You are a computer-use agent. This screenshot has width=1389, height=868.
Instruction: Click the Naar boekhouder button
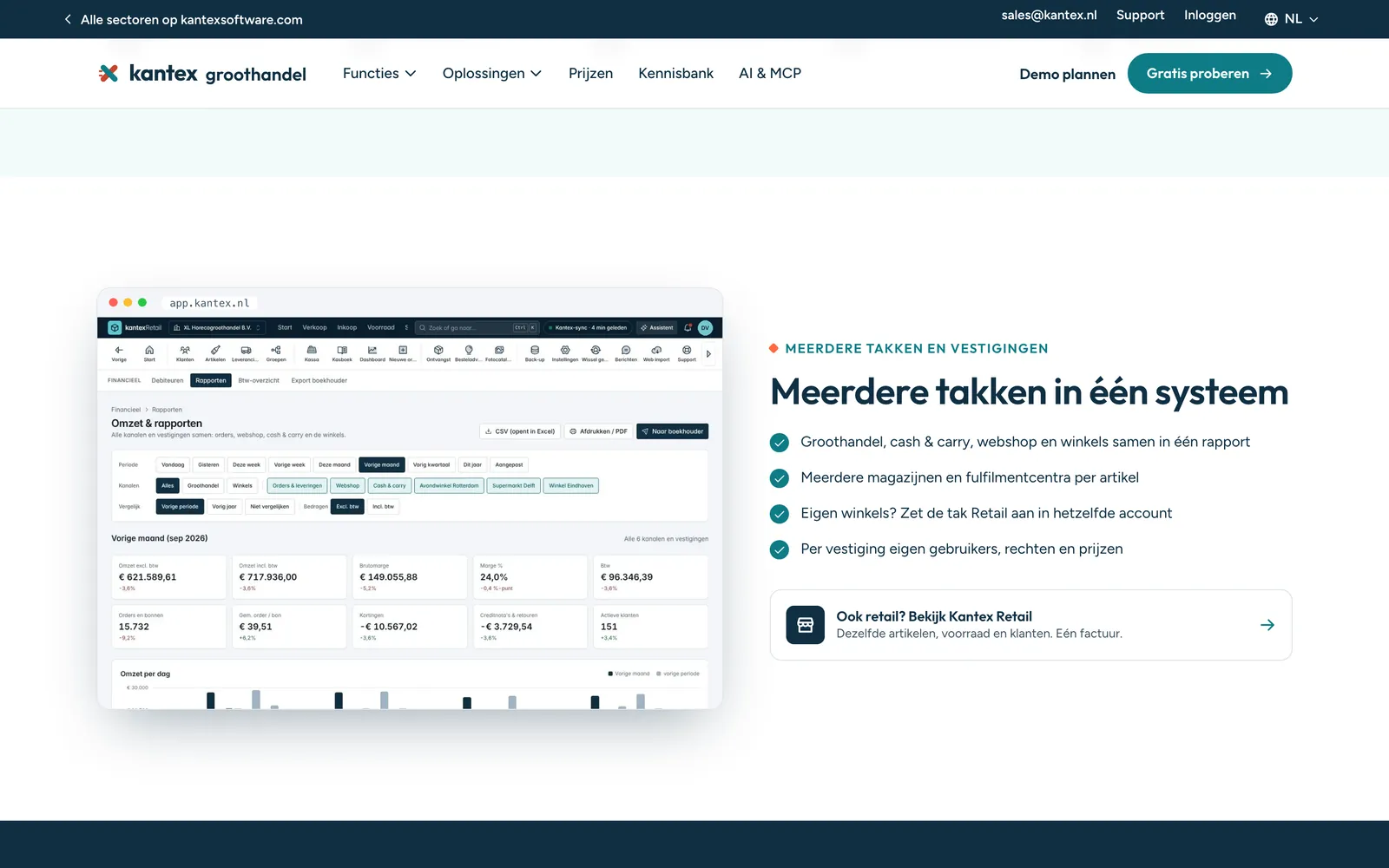click(673, 431)
